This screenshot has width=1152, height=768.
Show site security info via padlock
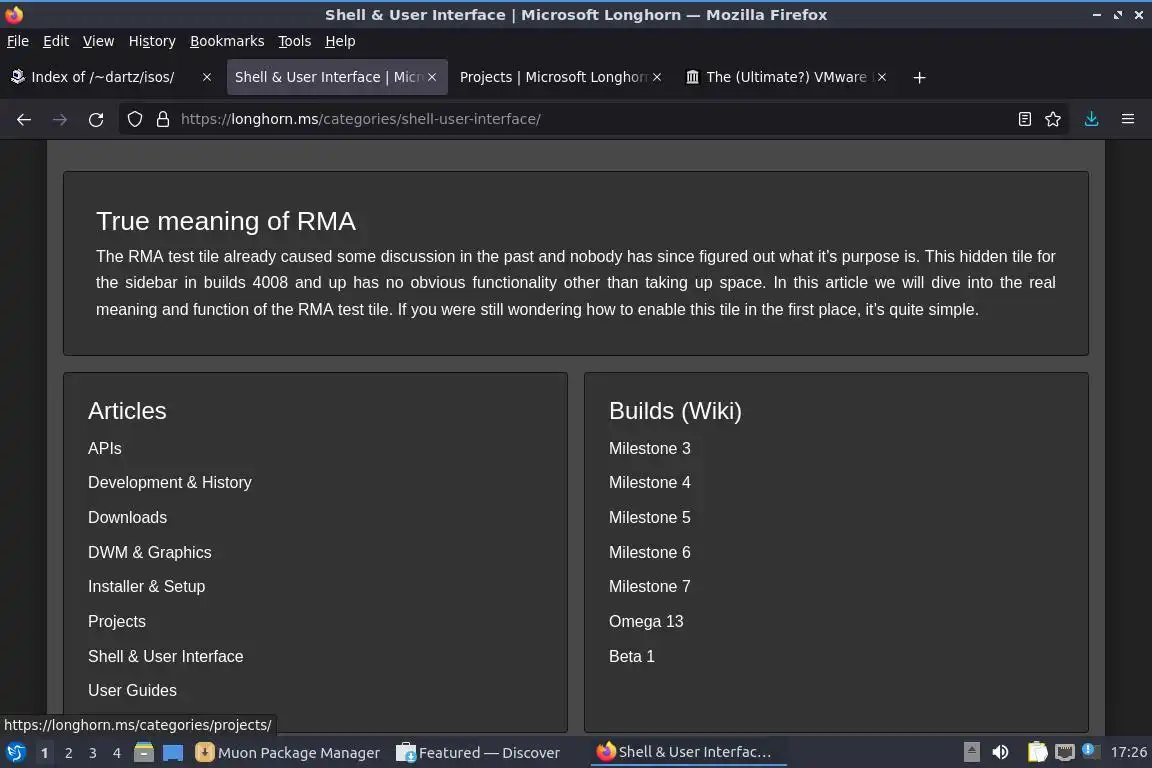tap(162, 119)
